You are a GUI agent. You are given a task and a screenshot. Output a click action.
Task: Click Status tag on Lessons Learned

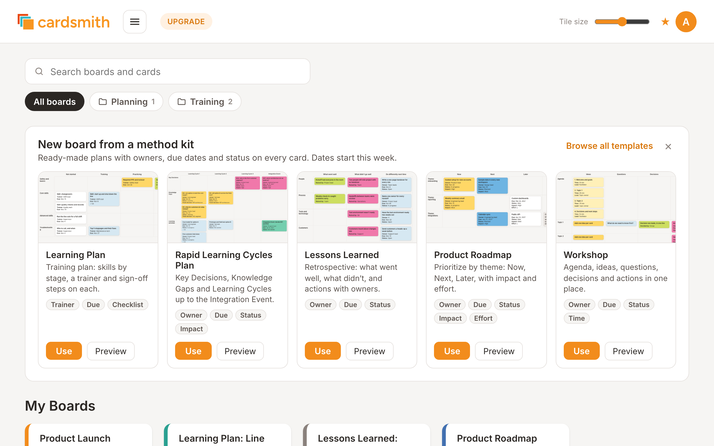click(380, 304)
